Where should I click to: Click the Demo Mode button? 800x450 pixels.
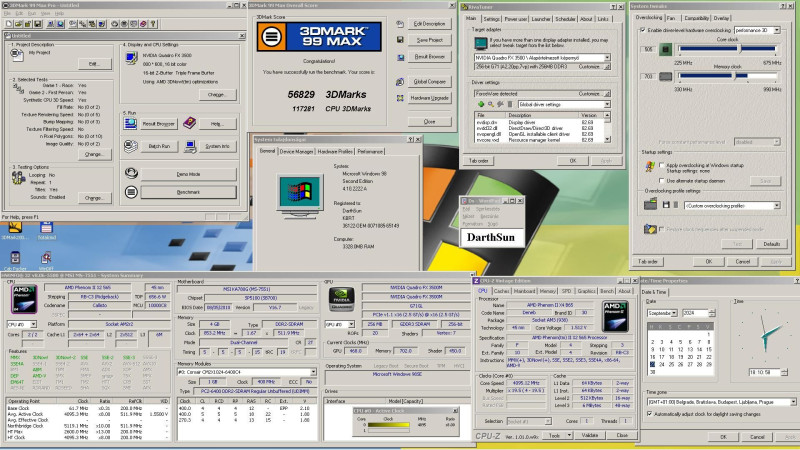(x=188, y=174)
